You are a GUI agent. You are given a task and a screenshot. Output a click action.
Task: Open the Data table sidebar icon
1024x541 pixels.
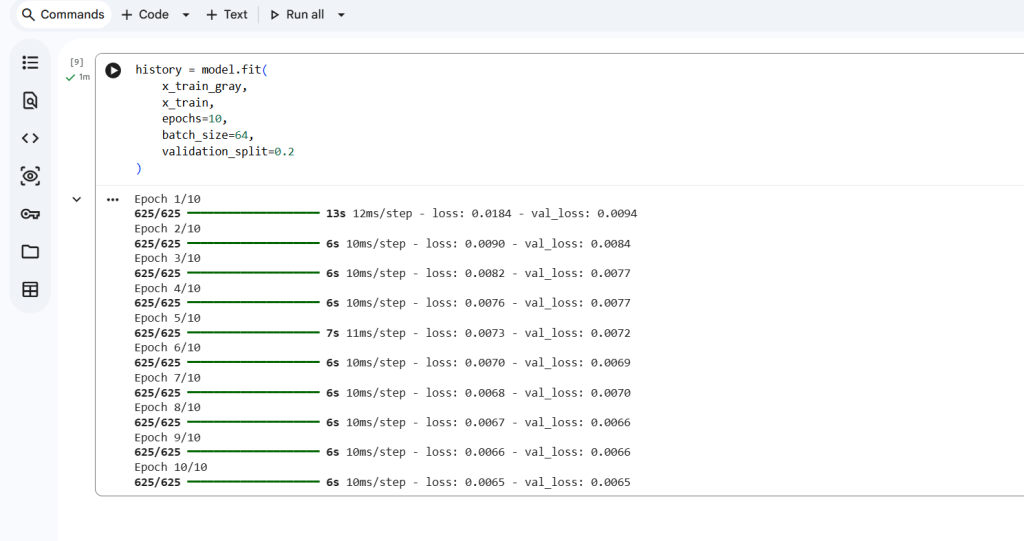30,289
